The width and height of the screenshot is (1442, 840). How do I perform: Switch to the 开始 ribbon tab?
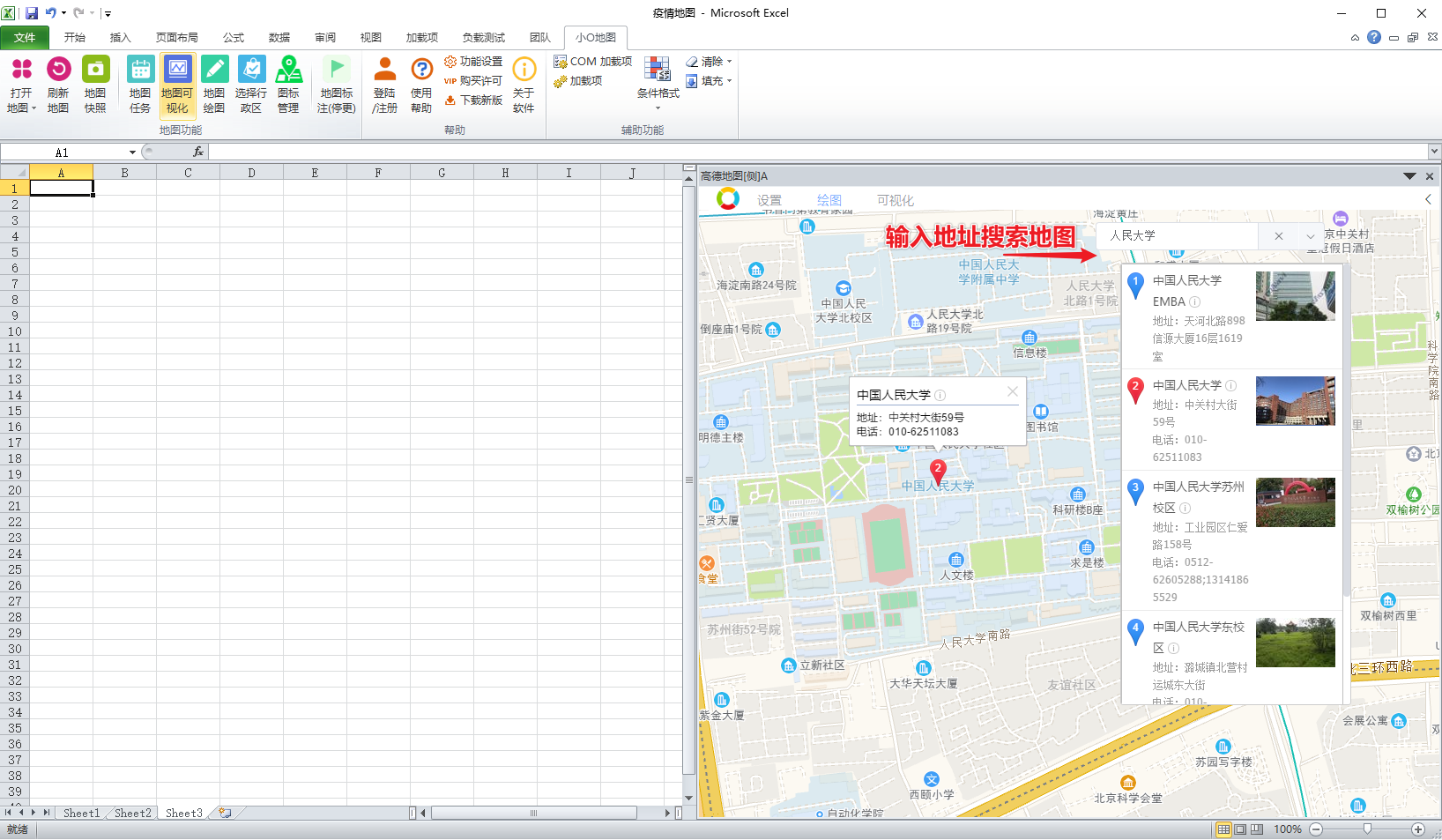(75, 37)
